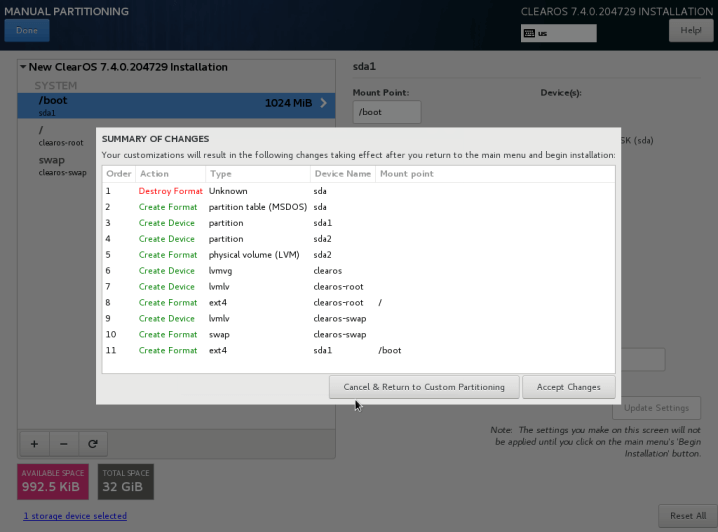Click the Type column header

258,174
